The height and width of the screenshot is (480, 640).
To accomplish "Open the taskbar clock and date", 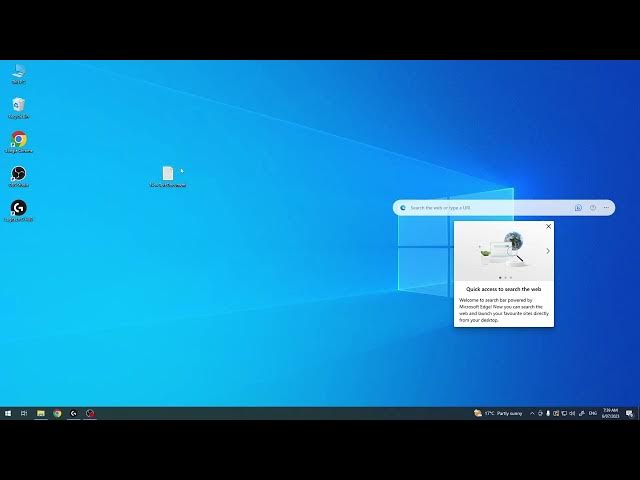I will 611,413.
